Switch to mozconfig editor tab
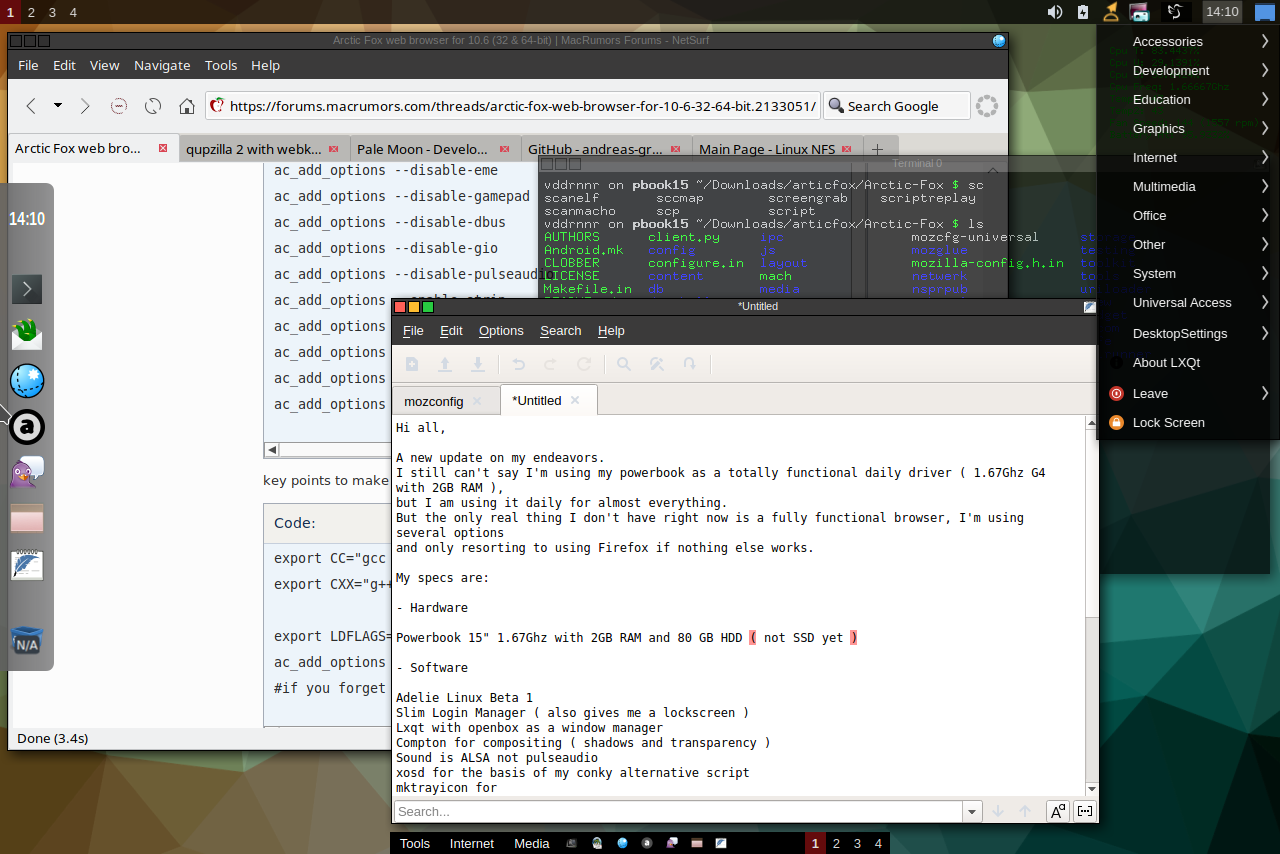The width and height of the screenshot is (1280, 854). click(x=434, y=401)
